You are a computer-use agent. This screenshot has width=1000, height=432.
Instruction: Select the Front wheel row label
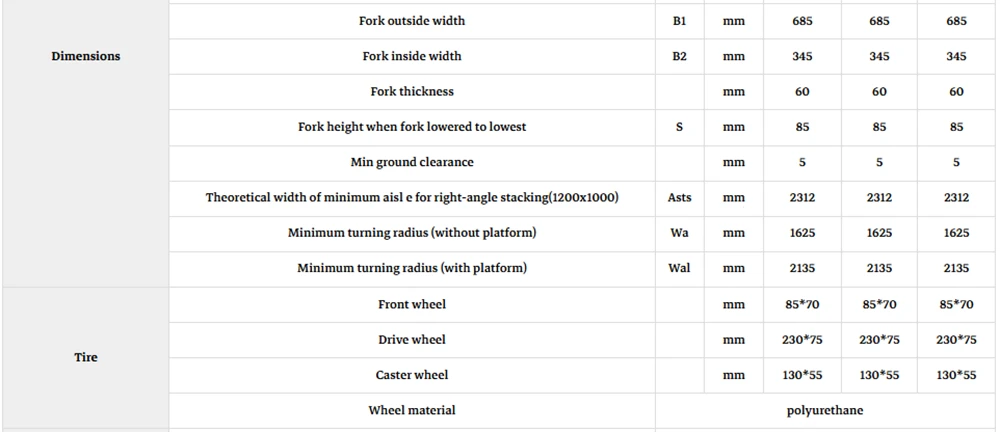[x=412, y=304]
